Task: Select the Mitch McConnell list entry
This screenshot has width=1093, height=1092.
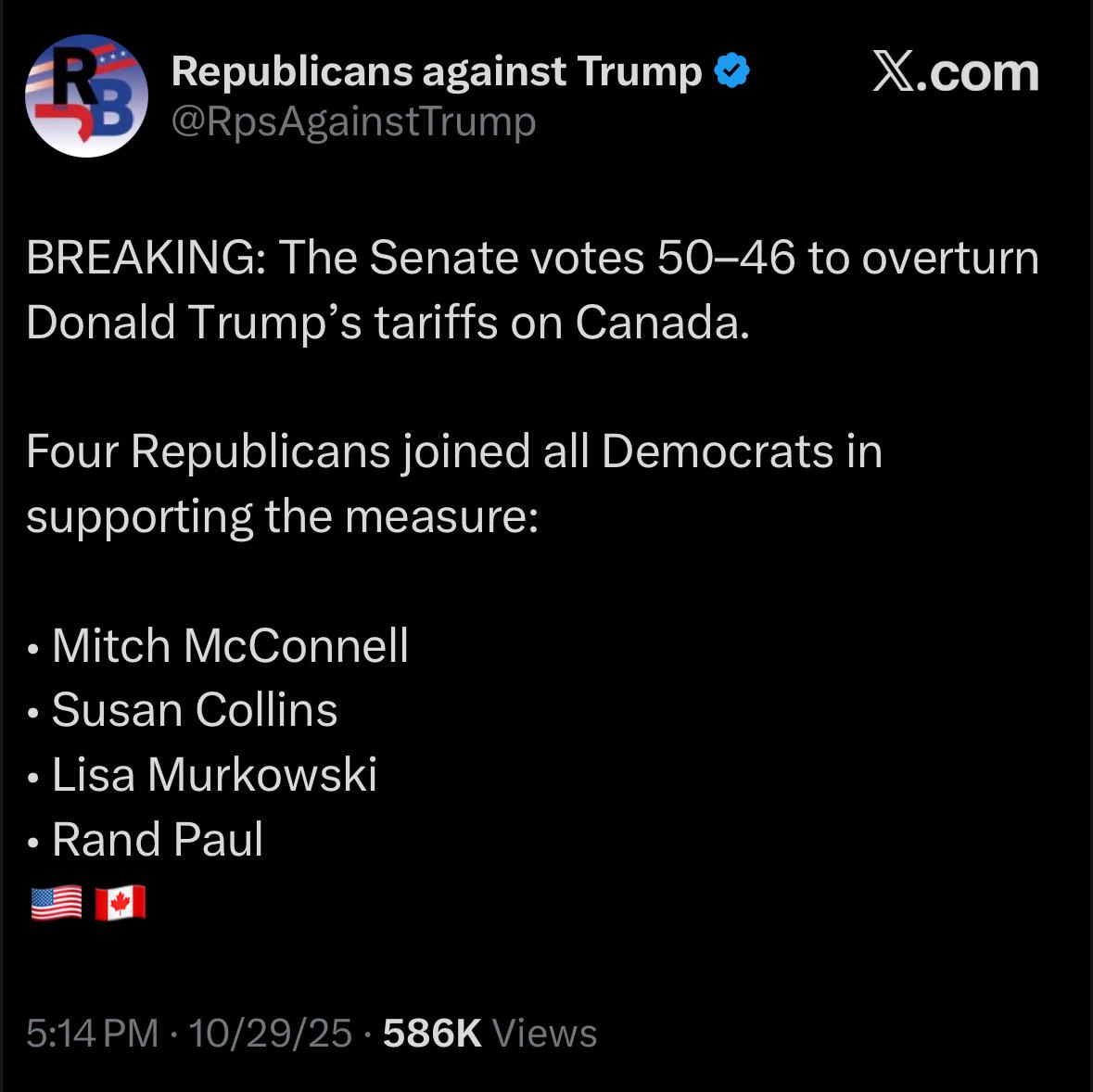Action: coord(230,645)
